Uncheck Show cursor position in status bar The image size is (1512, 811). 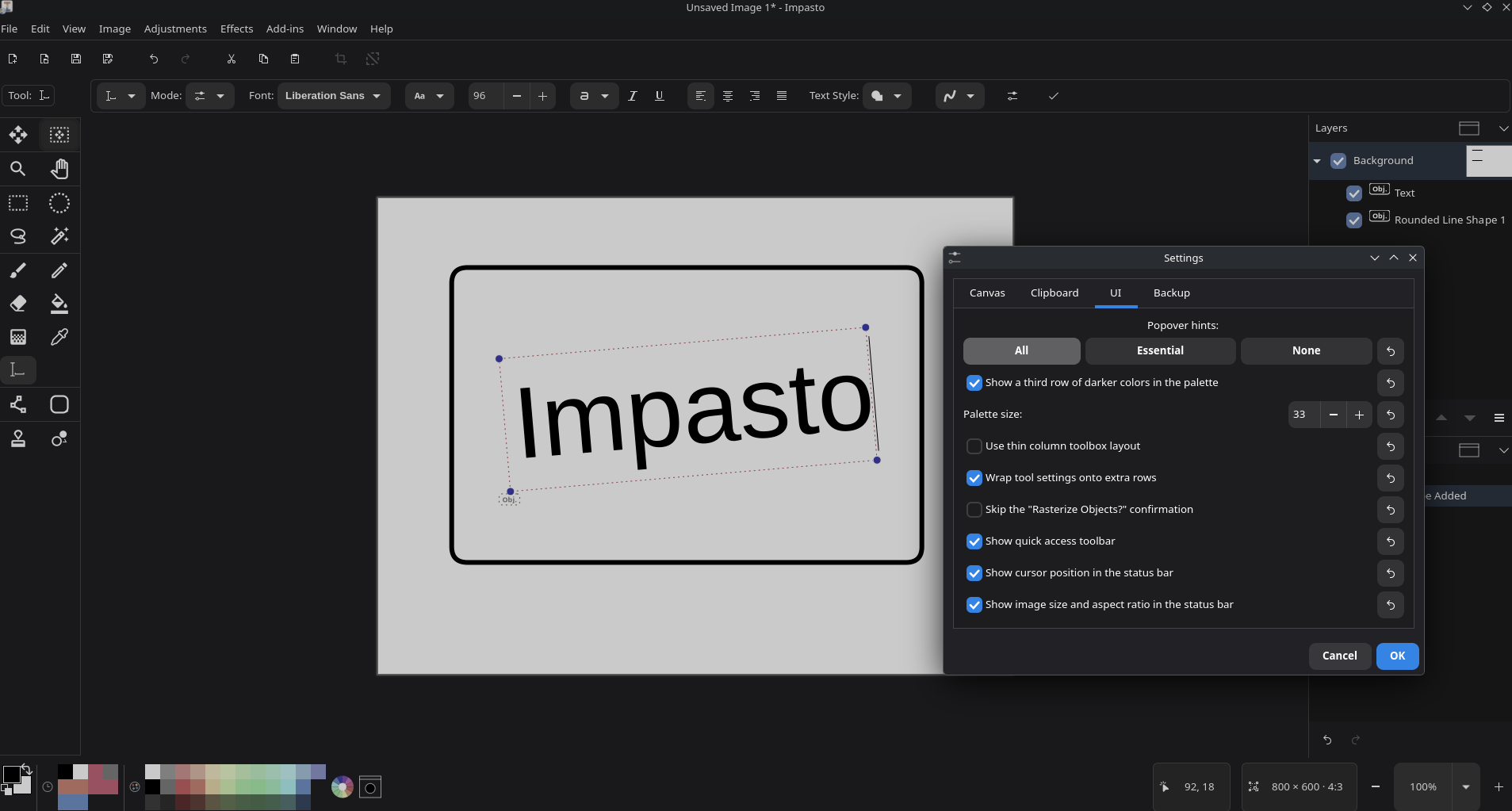click(x=974, y=573)
